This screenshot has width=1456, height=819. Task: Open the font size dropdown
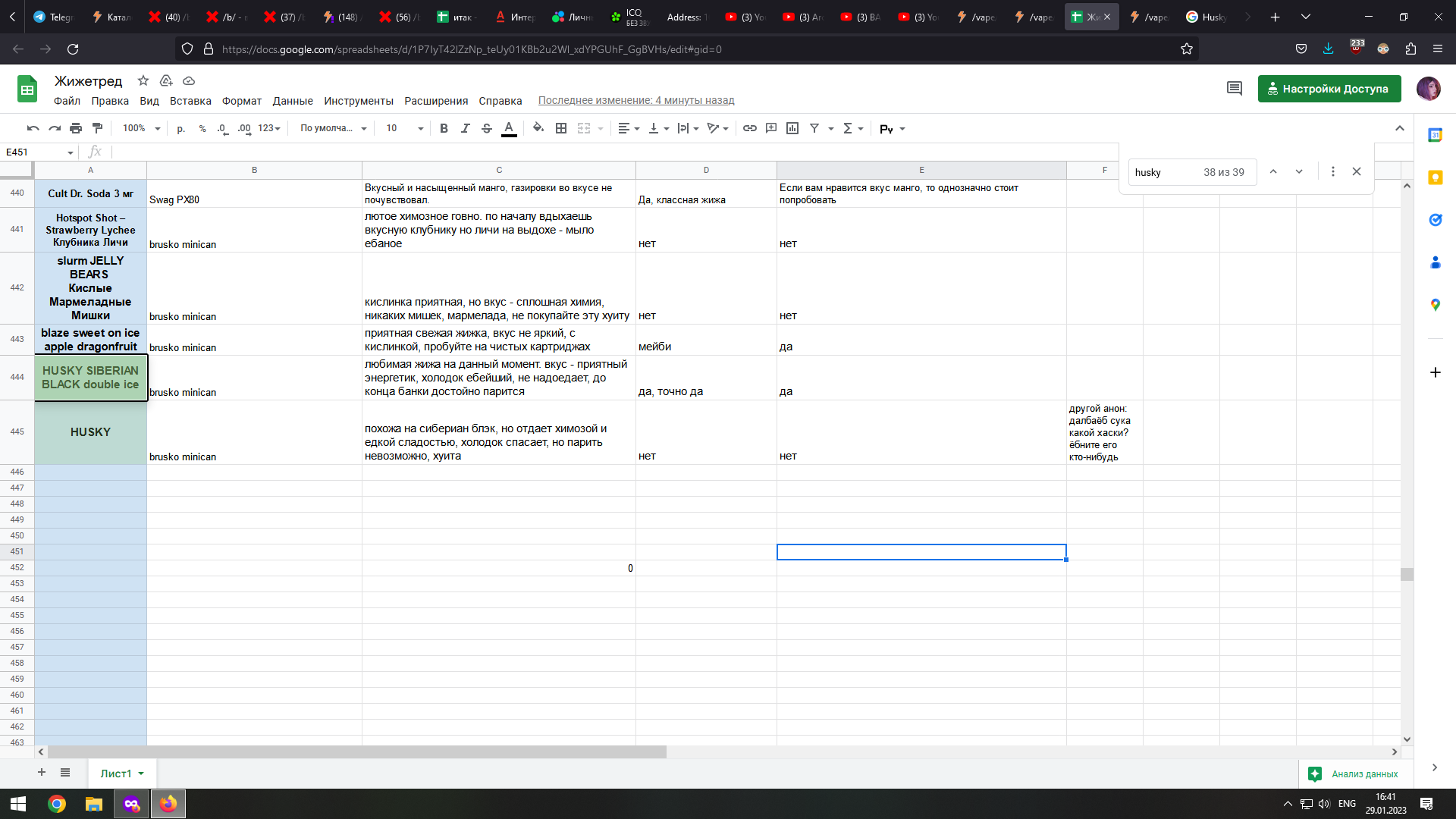click(405, 129)
